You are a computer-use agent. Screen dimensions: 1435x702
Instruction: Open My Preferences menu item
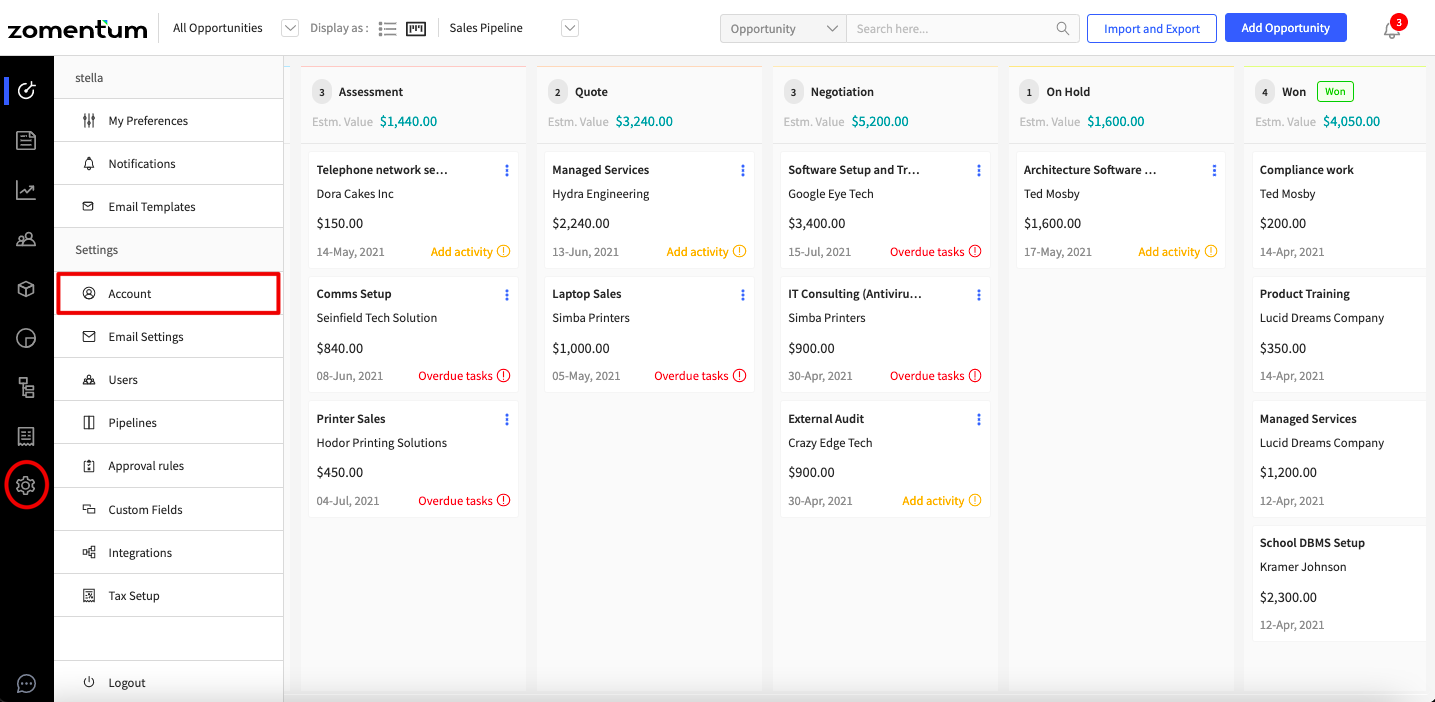coord(169,121)
